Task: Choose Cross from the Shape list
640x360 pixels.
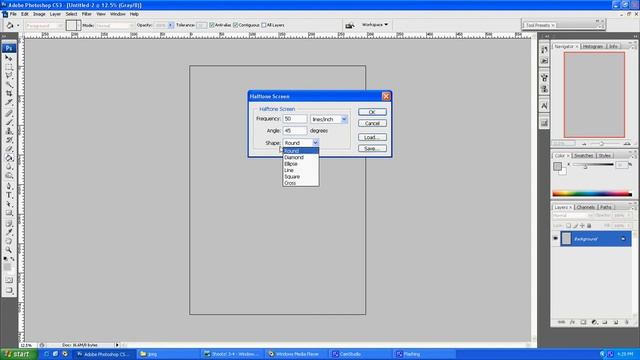Action: tap(301, 183)
